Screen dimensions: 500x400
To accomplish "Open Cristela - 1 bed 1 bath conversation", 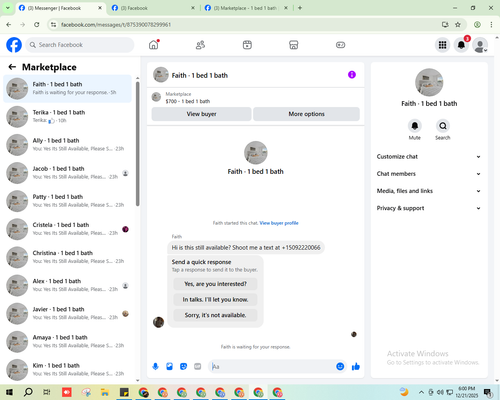I will coord(68,229).
